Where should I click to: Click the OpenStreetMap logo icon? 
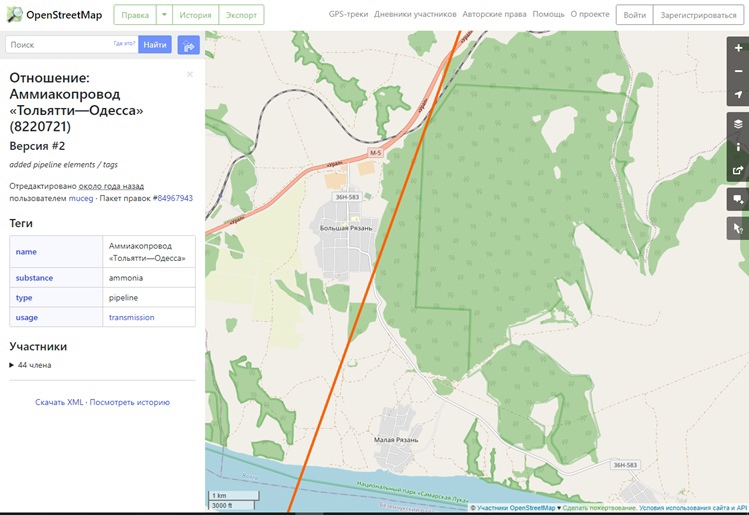[x=15, y=15]
